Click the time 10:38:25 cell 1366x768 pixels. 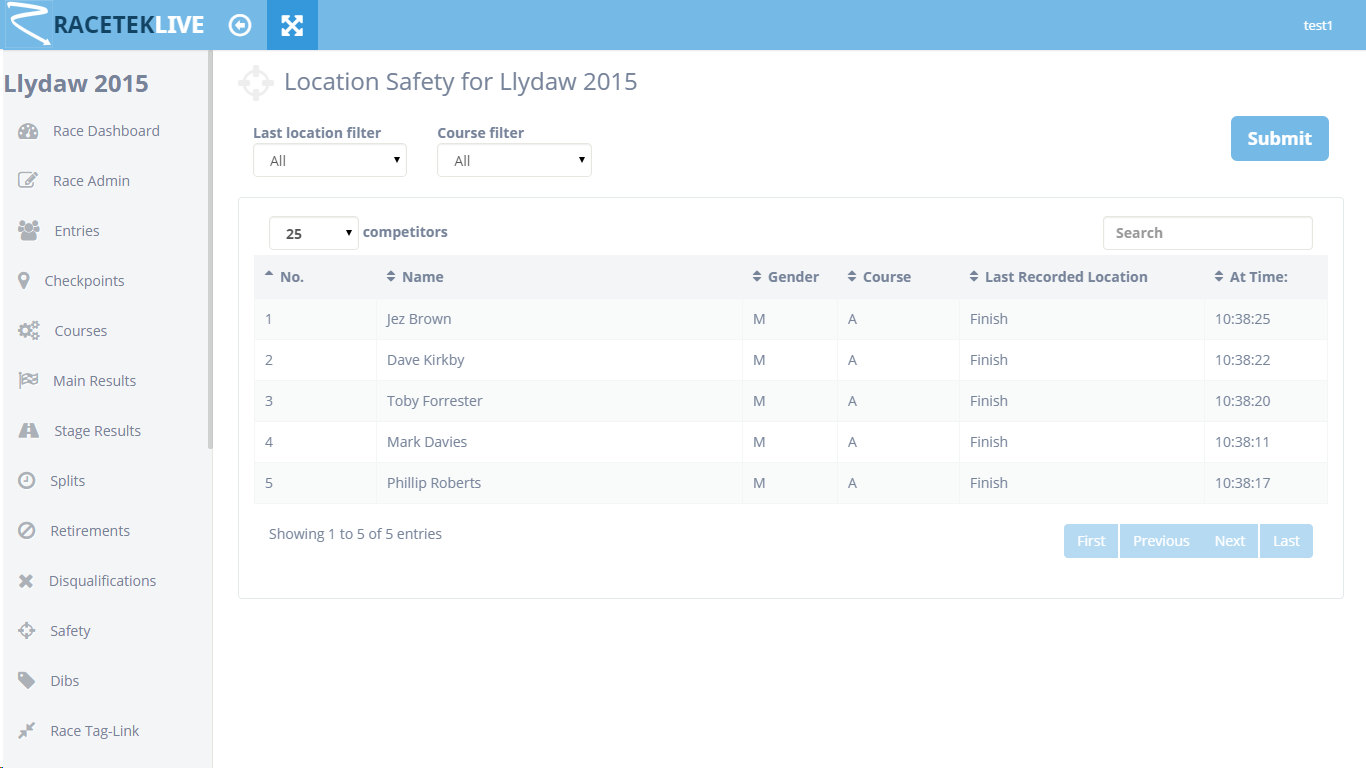pos(1266,319)
